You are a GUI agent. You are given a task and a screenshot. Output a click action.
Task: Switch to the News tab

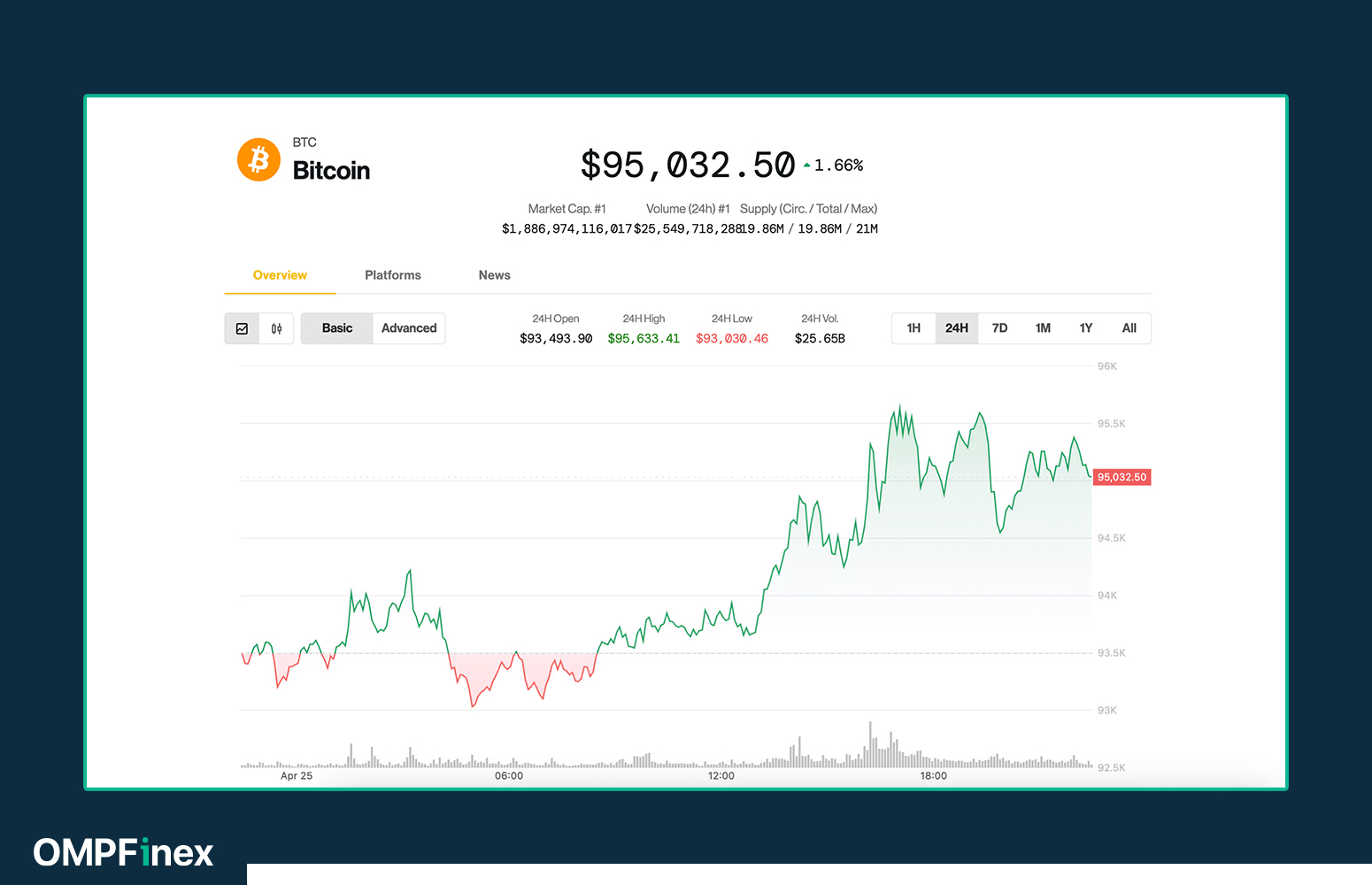click(x=494, y=275)
